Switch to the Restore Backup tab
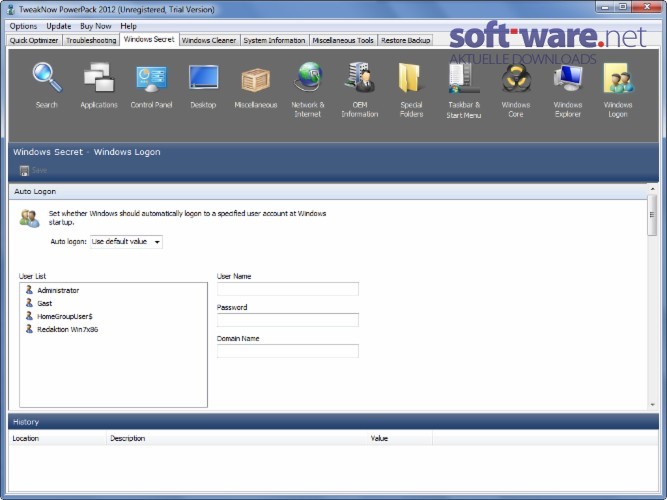The image size is (667, 500). (x=405, y=40)
